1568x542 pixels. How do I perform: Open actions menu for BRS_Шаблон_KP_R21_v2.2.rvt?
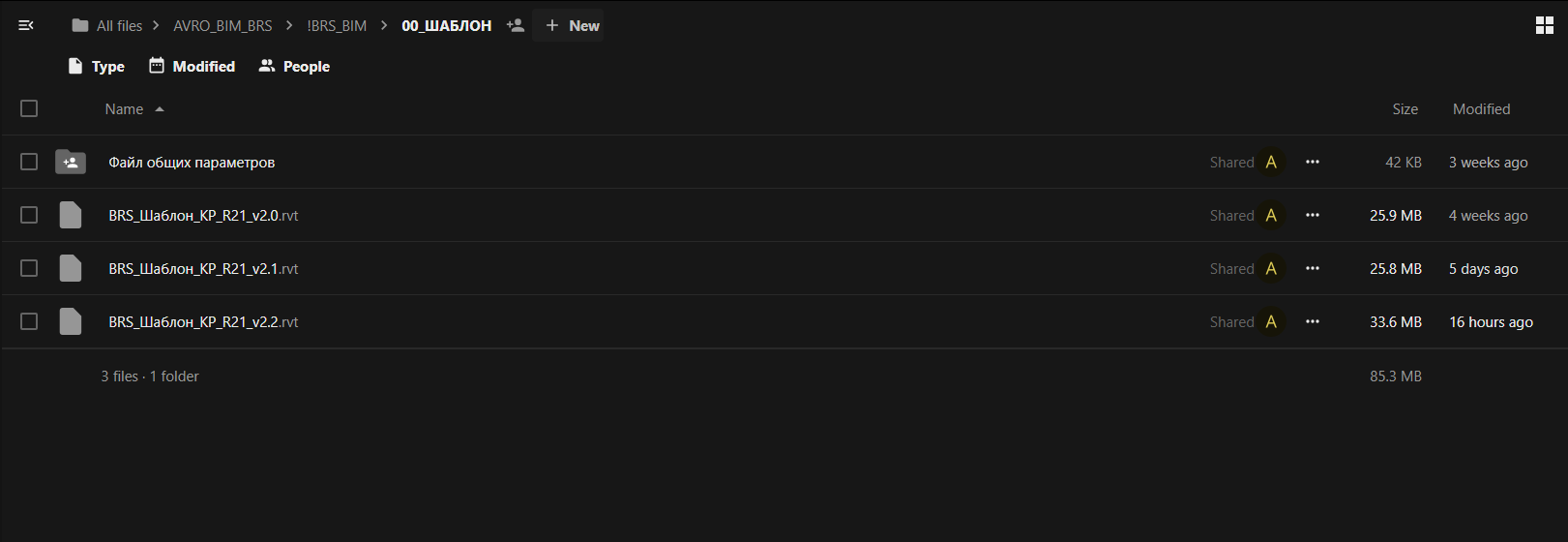1312,321
